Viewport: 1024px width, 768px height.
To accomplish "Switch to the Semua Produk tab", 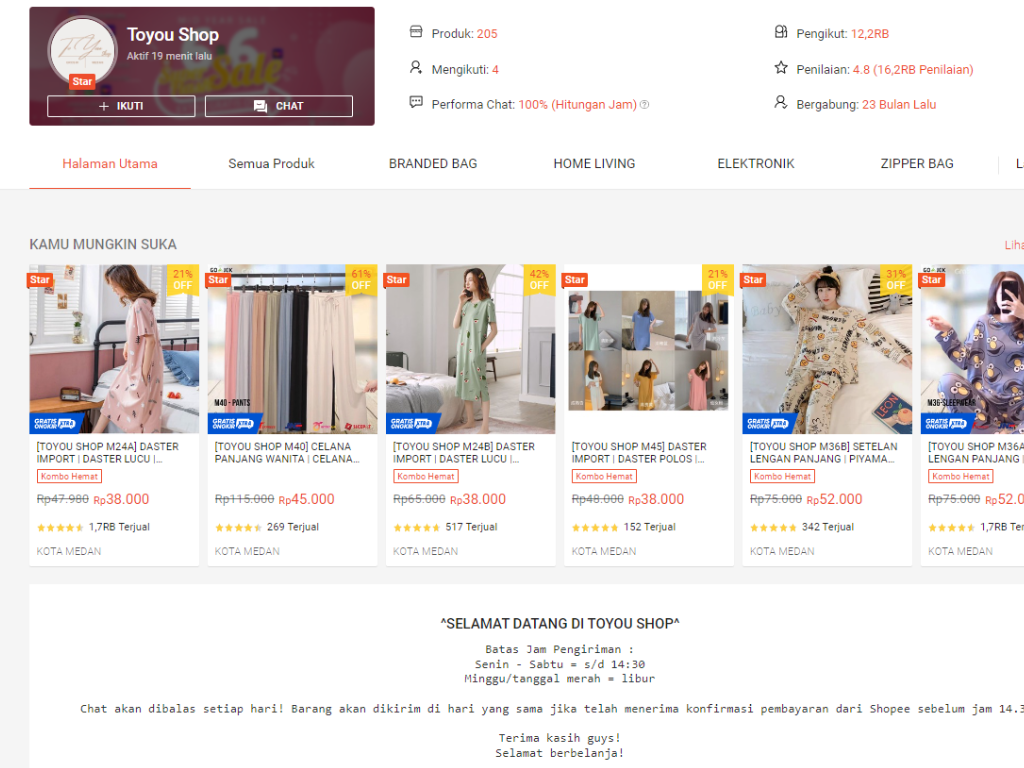I will pyautogui.click(x=271, y=164).
